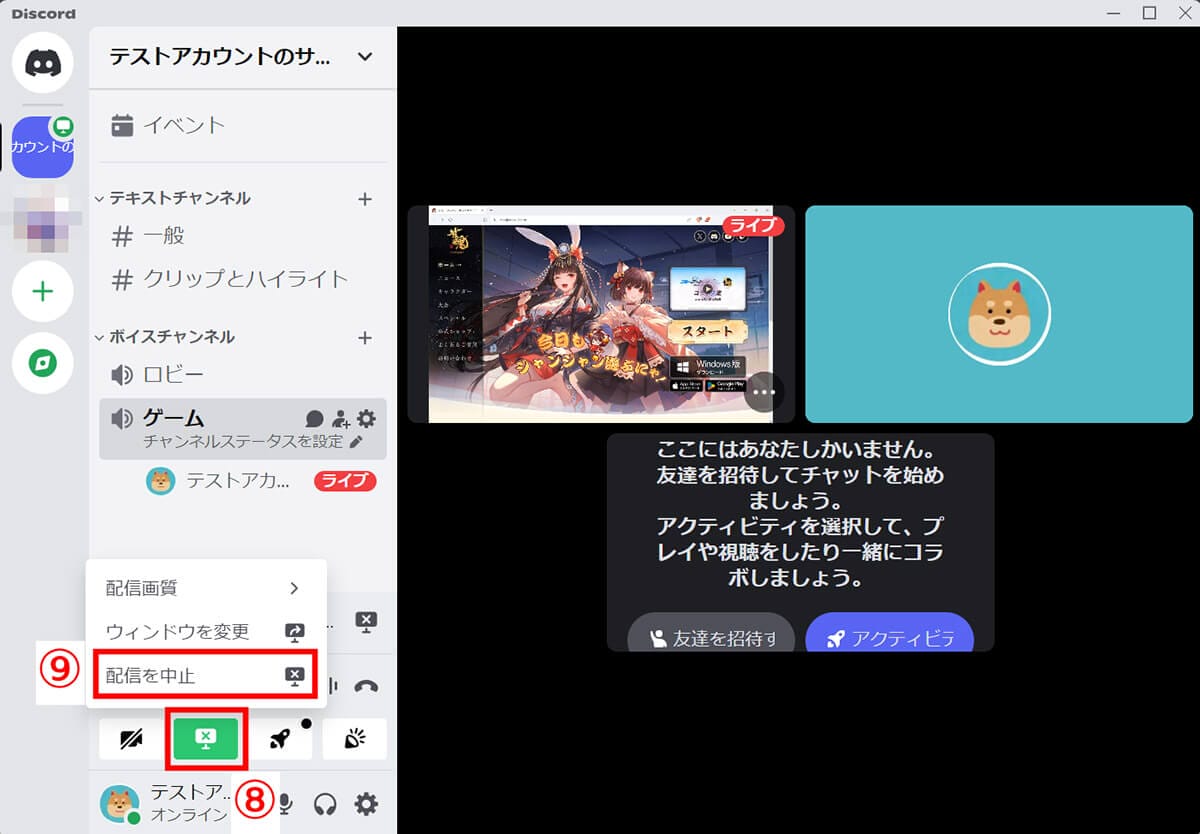1200x834 pixels.
Task: Click アクティビティ button
Action: pos(889,632)
